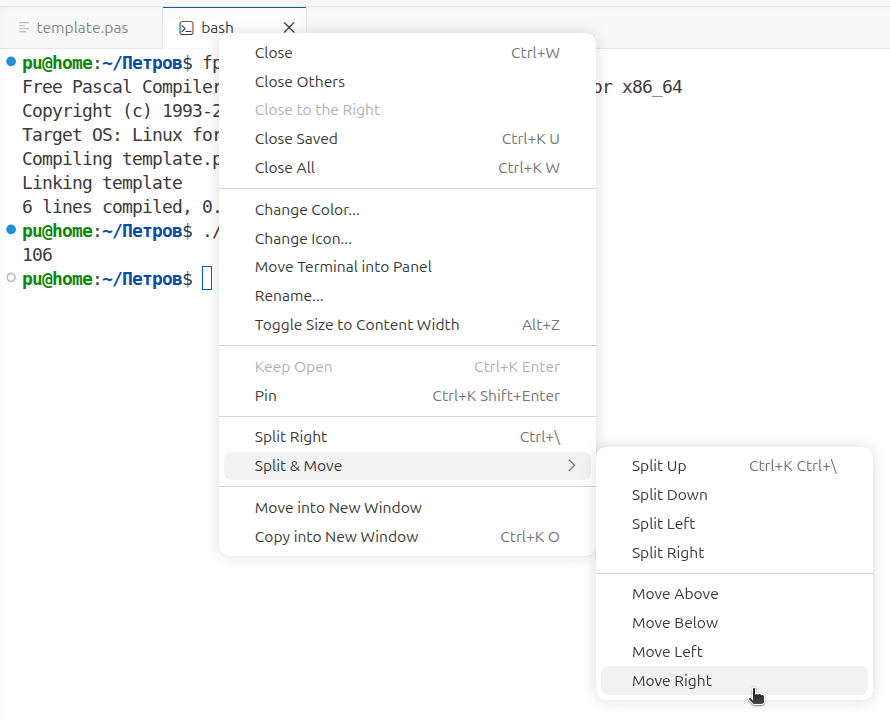Viewport: 890px width, 719px height.
Task: Toggle Size to Content Width
Action: click(357, 325)
